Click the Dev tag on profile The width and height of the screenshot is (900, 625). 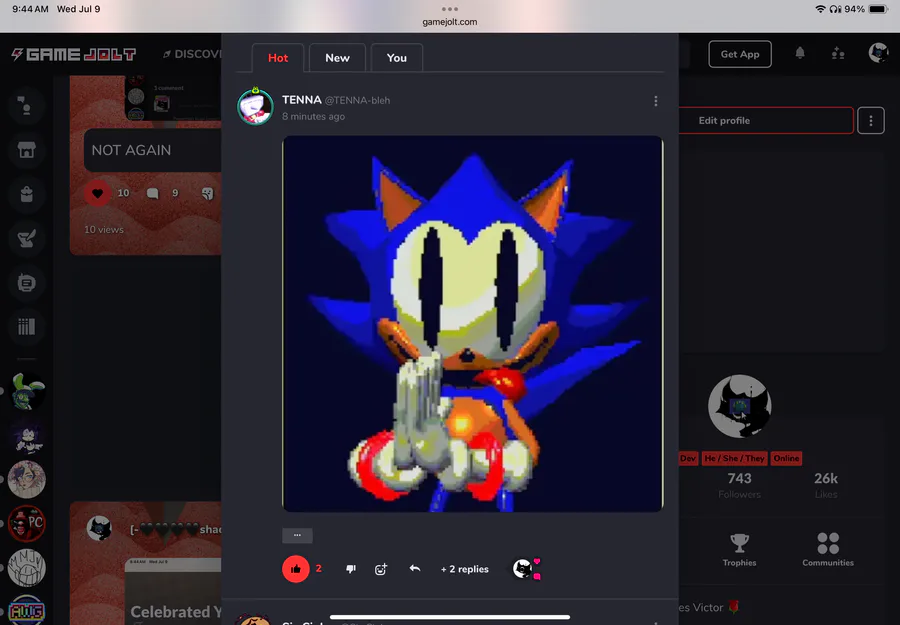[x=688, y=459]
